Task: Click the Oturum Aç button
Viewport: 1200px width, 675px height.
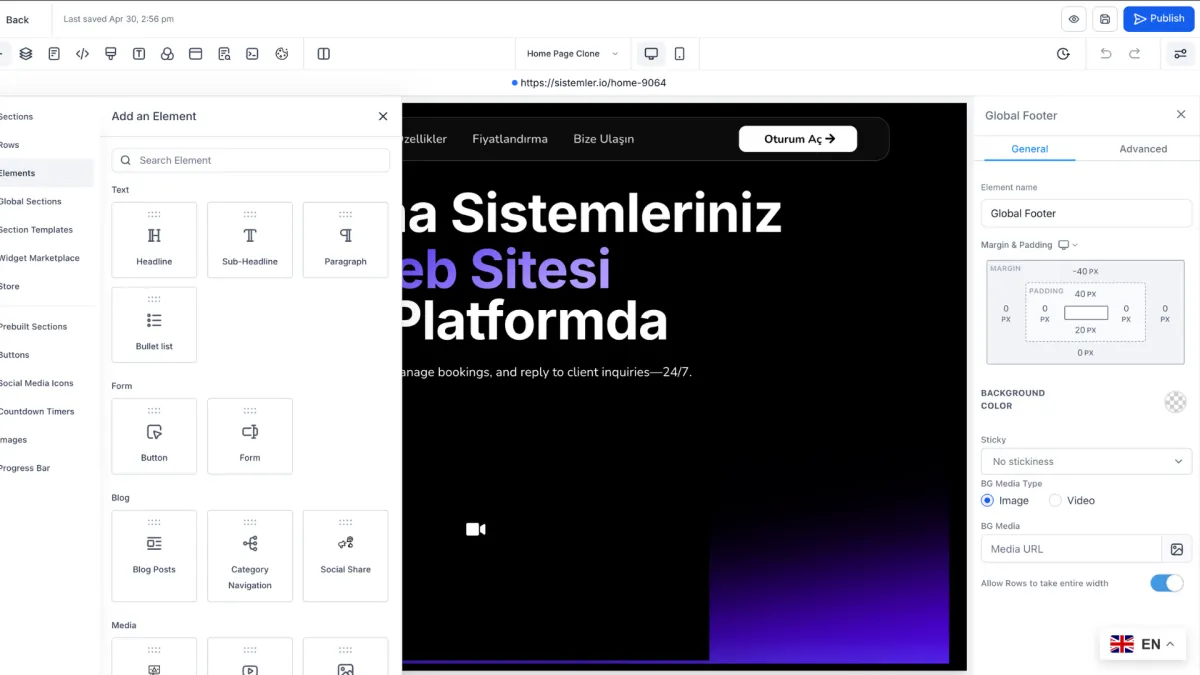Action: [798, 139]
